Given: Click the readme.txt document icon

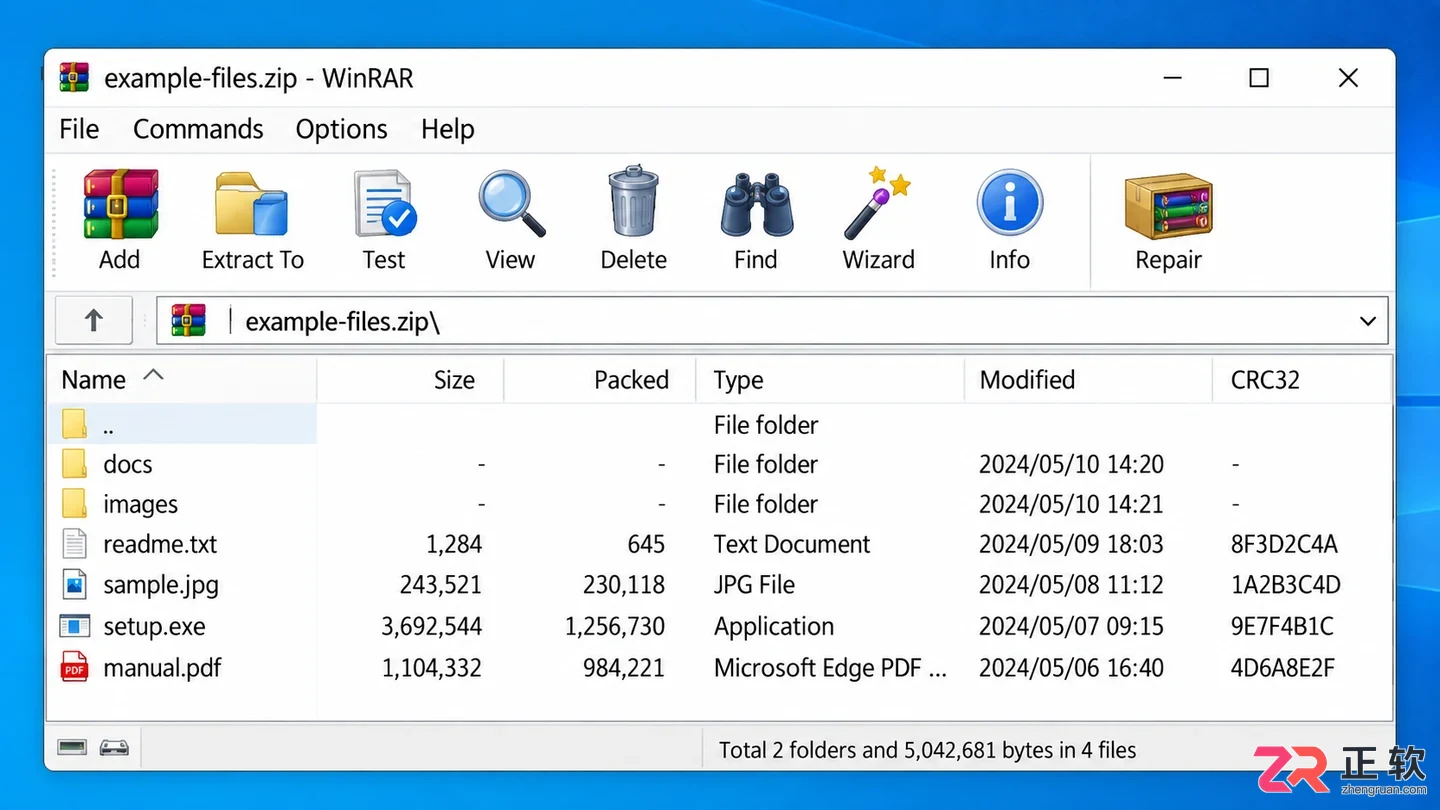Looking at the screenshot, I should [x=75, y=544].
